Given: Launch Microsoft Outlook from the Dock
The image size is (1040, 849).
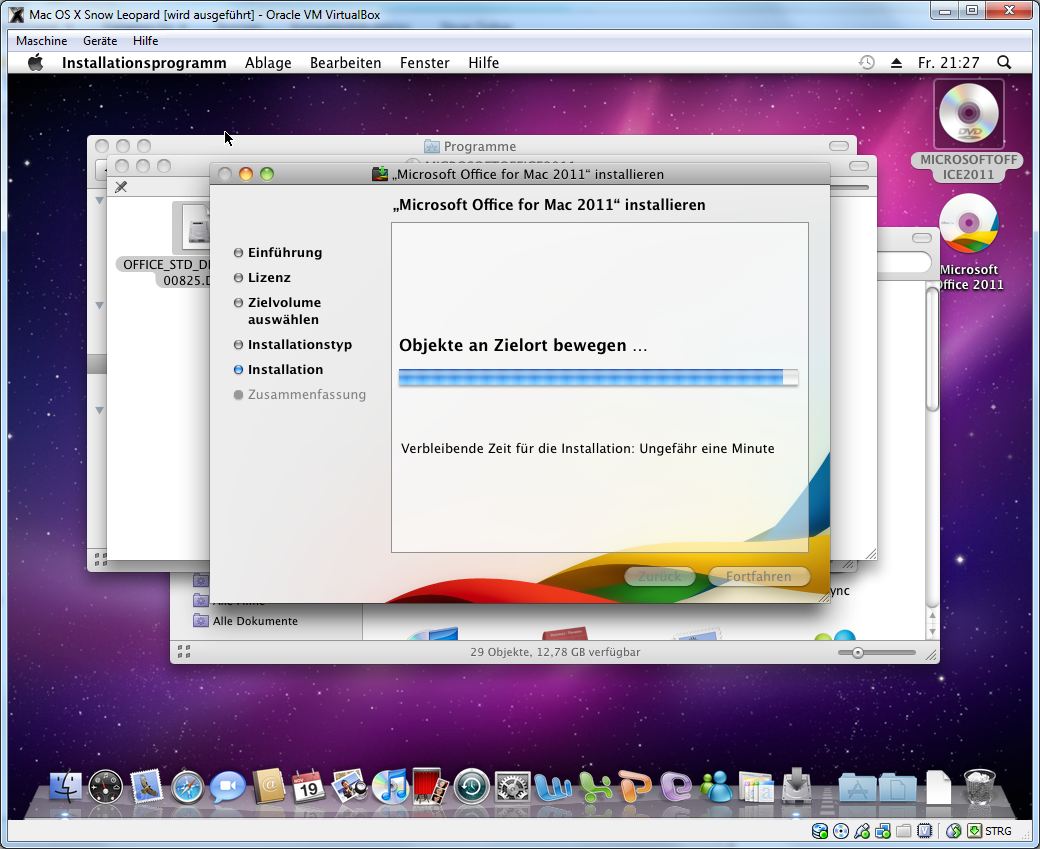Looking at the screenshot, I should tap(676, 787).
